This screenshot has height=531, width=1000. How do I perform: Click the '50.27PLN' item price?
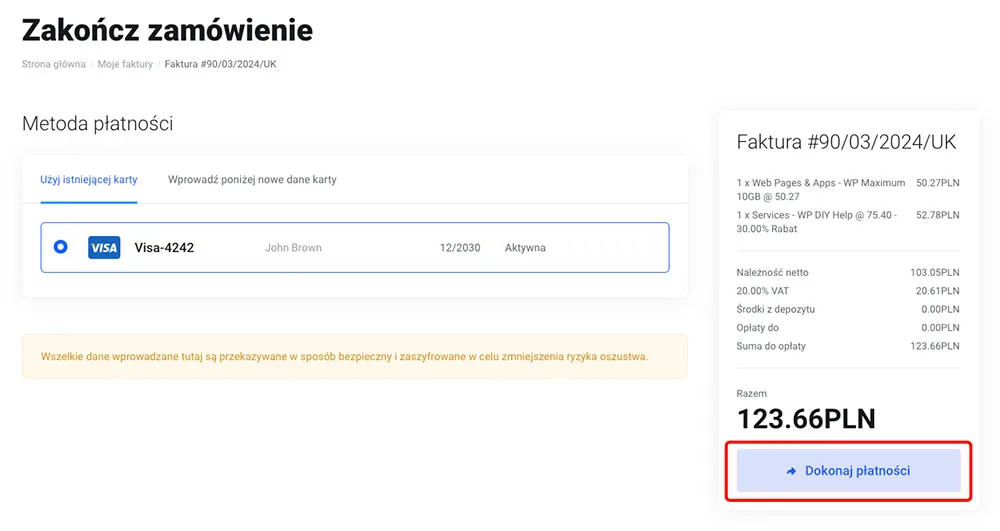[x=938, y=182]
